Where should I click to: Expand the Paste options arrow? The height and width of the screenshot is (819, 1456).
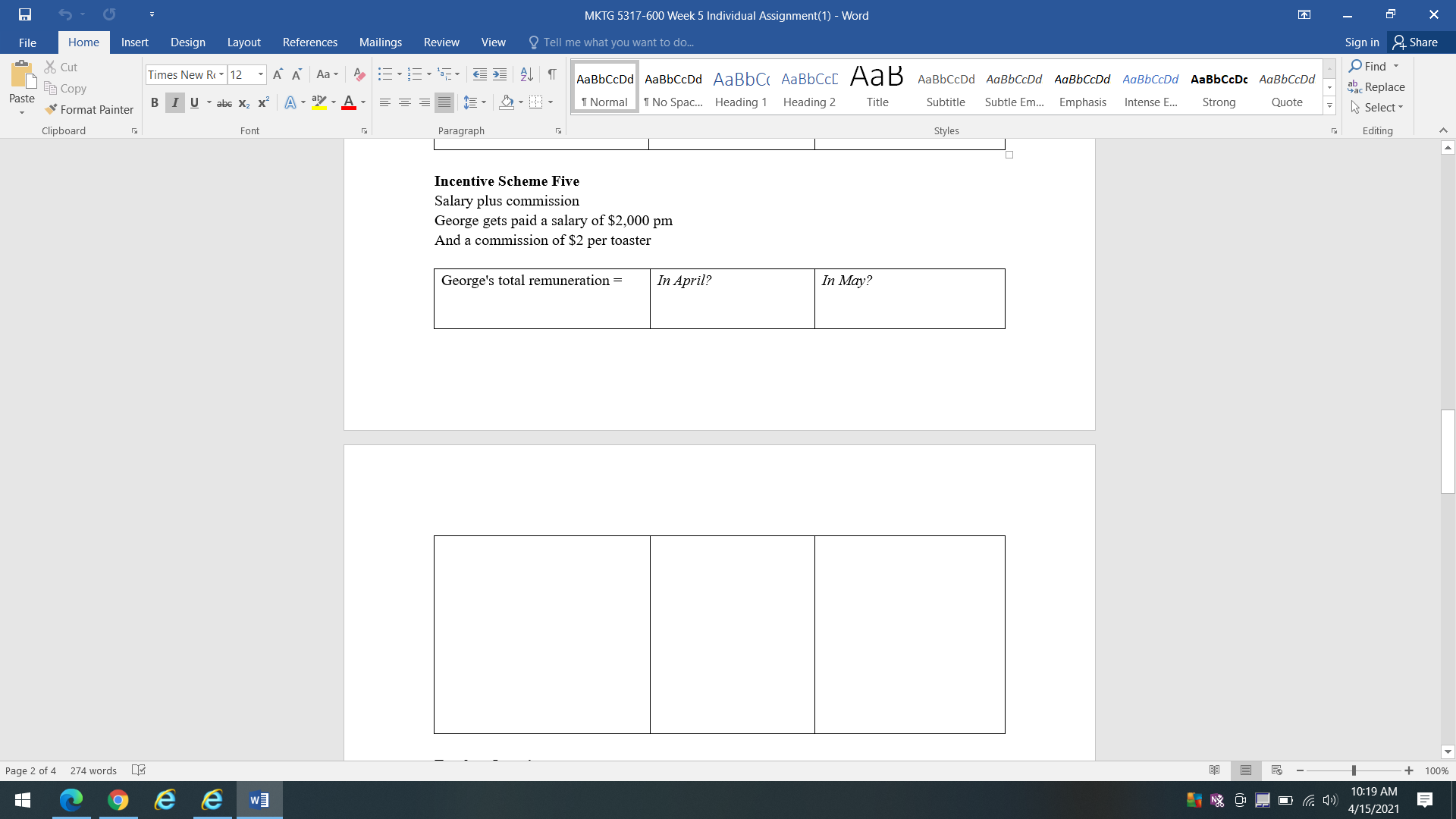22,113
